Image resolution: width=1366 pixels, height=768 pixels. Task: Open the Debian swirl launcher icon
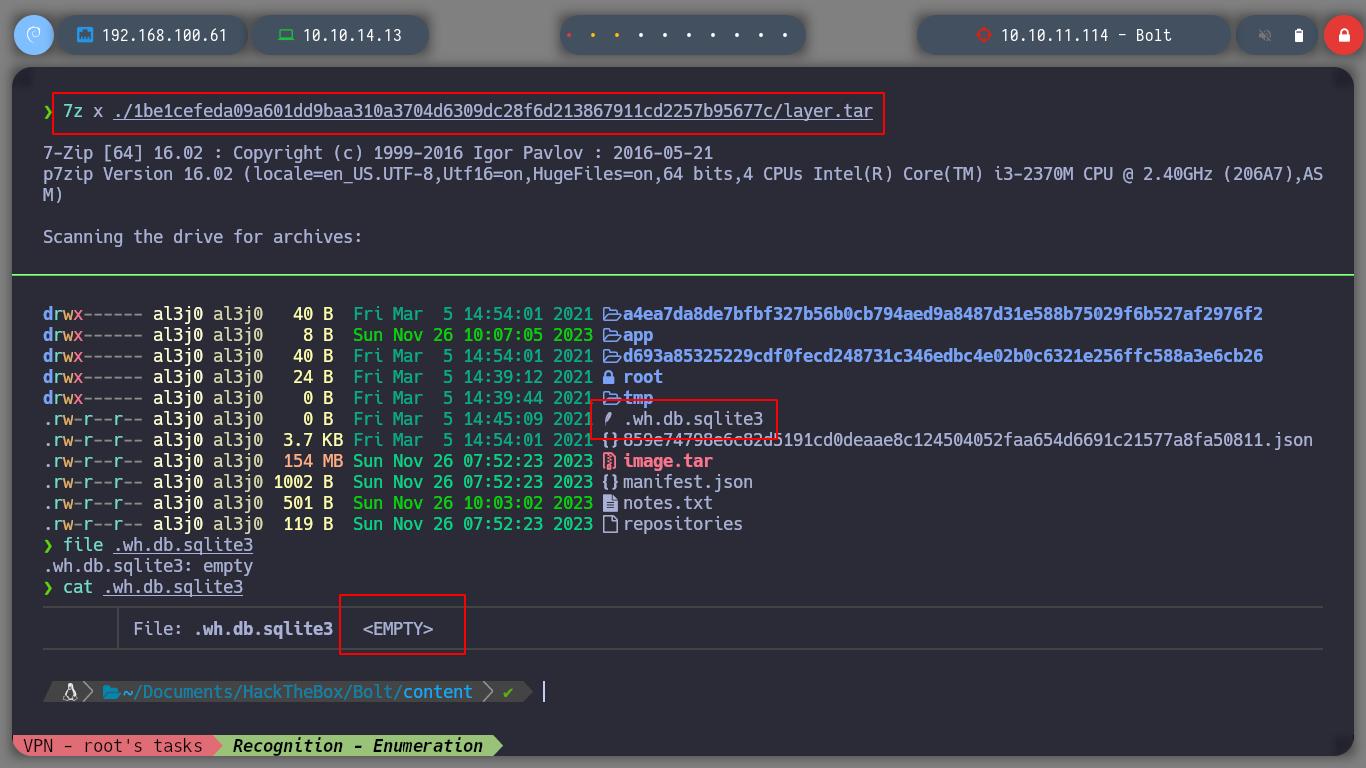33,35
